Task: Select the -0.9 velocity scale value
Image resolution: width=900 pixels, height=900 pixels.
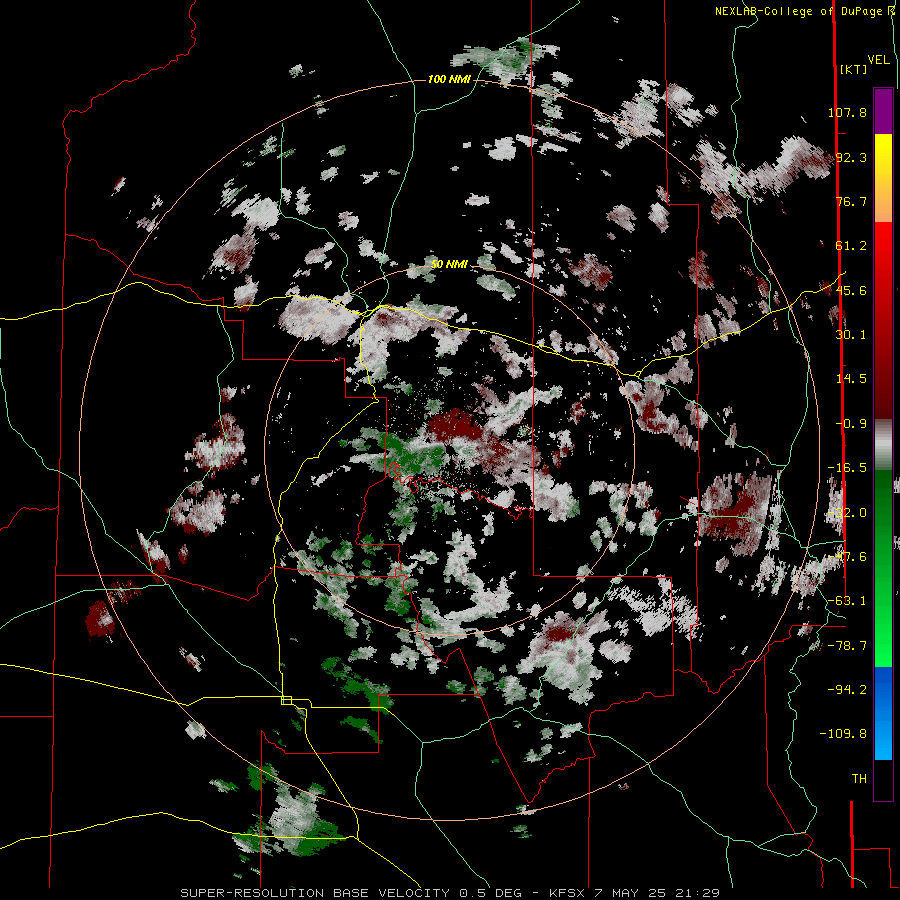Action: click(x=851, y=424)
